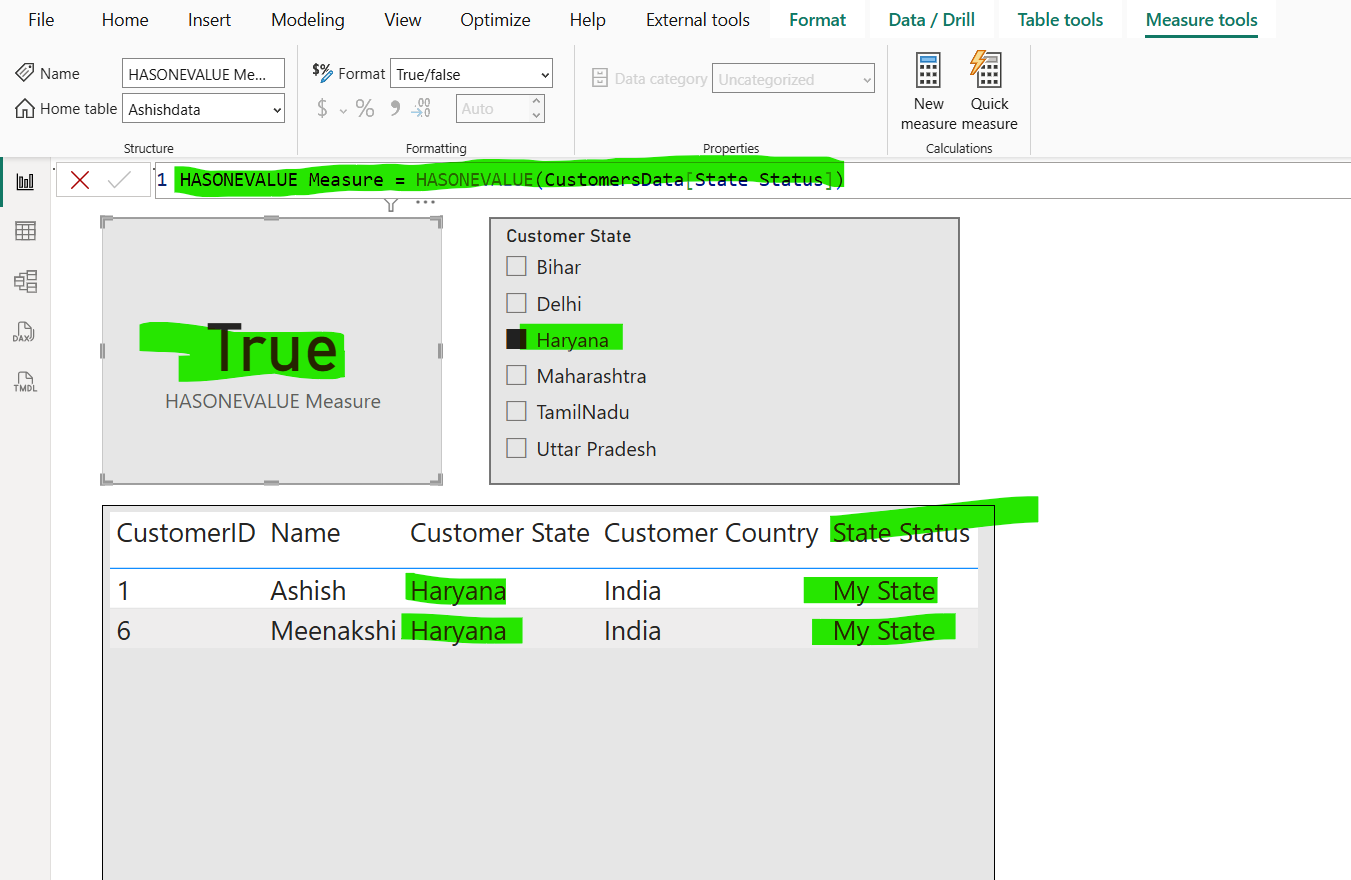Switch to the Modeling ribbon tab
The height and width of the screenshot is (880, 1351).
307,19
